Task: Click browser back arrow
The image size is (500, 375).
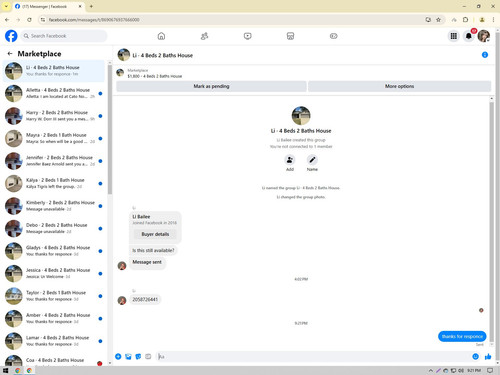Action: click(7, 20)
